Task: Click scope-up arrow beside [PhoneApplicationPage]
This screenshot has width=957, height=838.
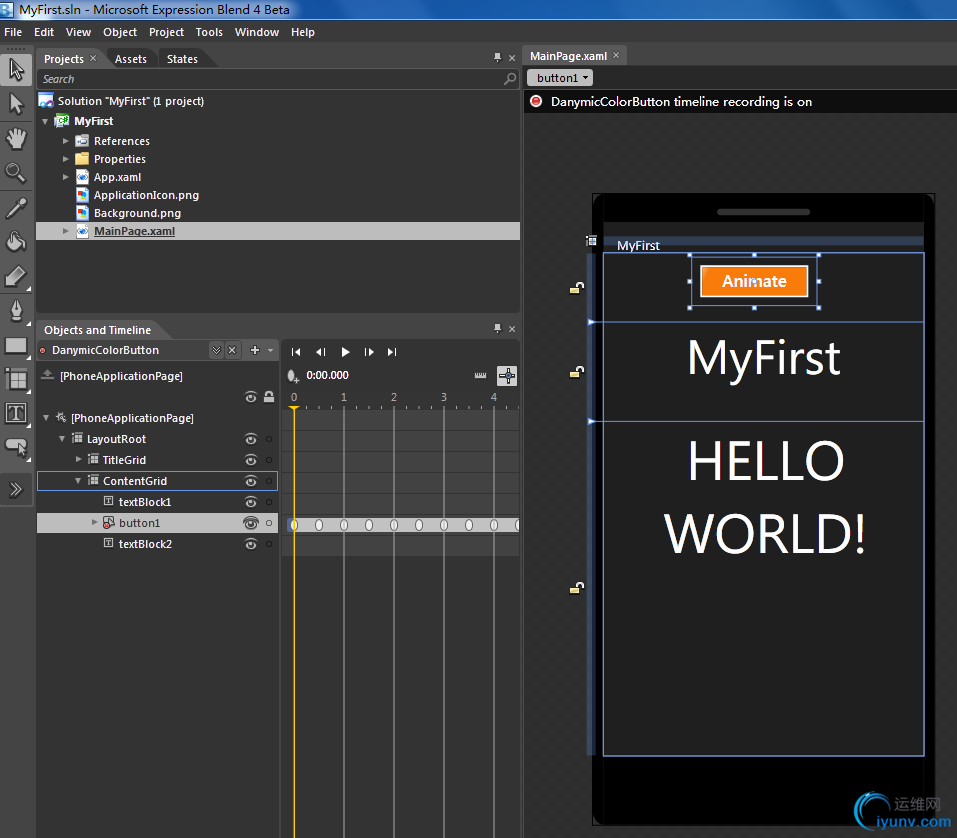Action: pos(47,375)
